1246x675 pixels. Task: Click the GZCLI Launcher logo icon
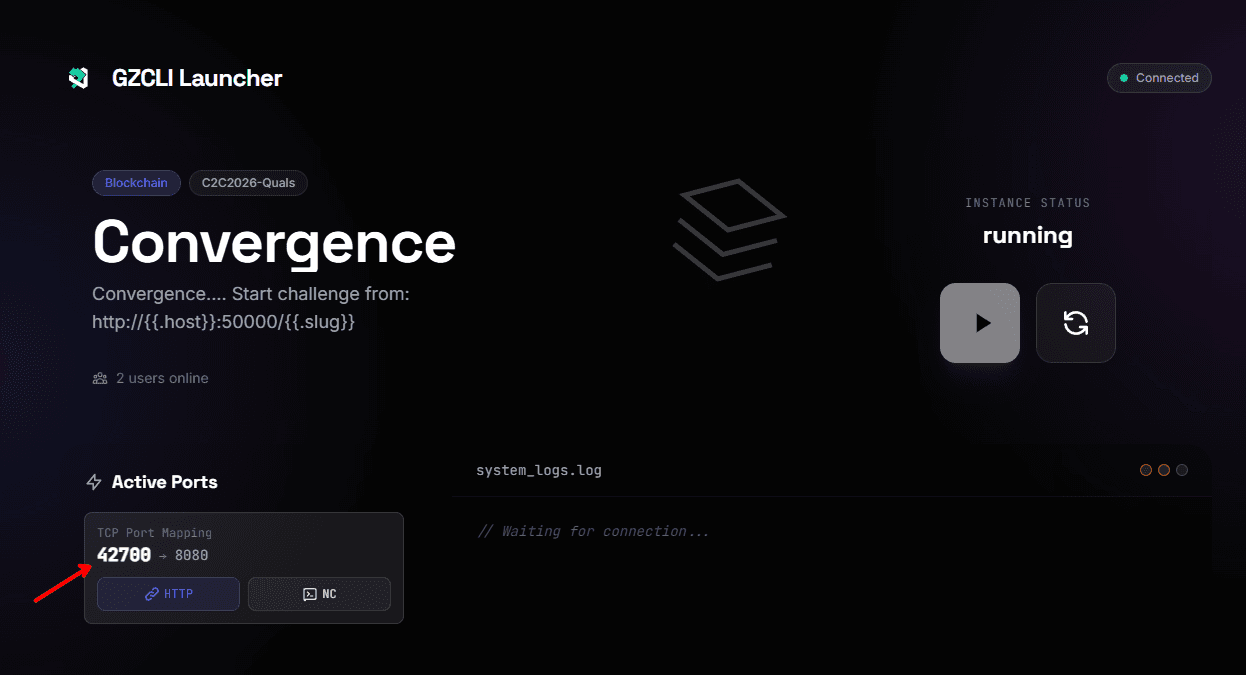pos(79,78)
